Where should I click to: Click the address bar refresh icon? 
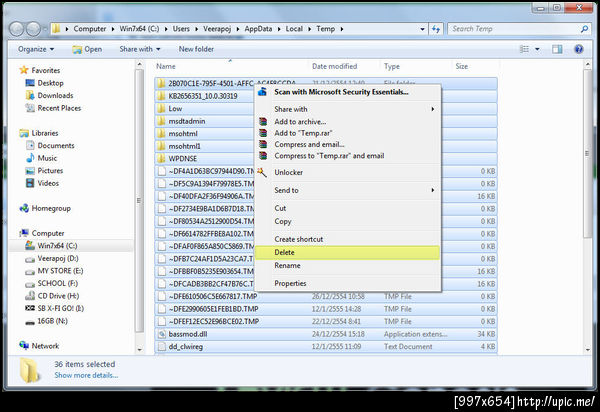[436, 29]
